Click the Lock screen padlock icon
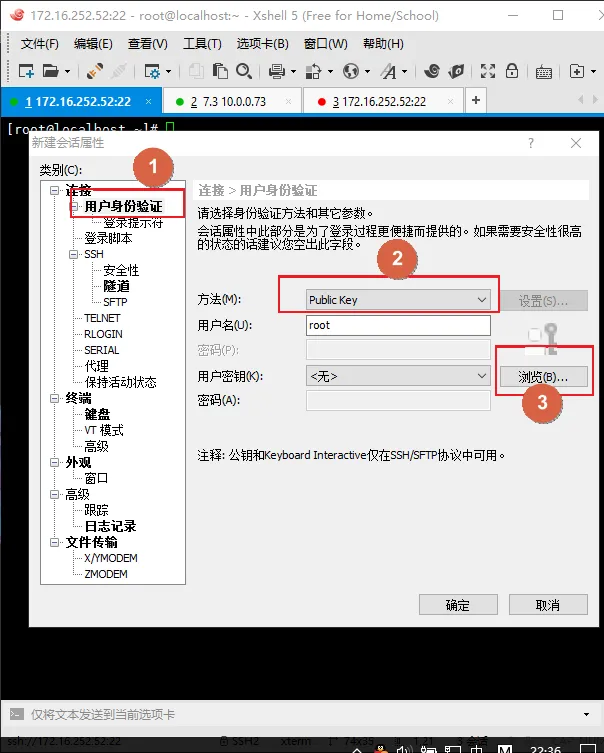 click(512, 71)
